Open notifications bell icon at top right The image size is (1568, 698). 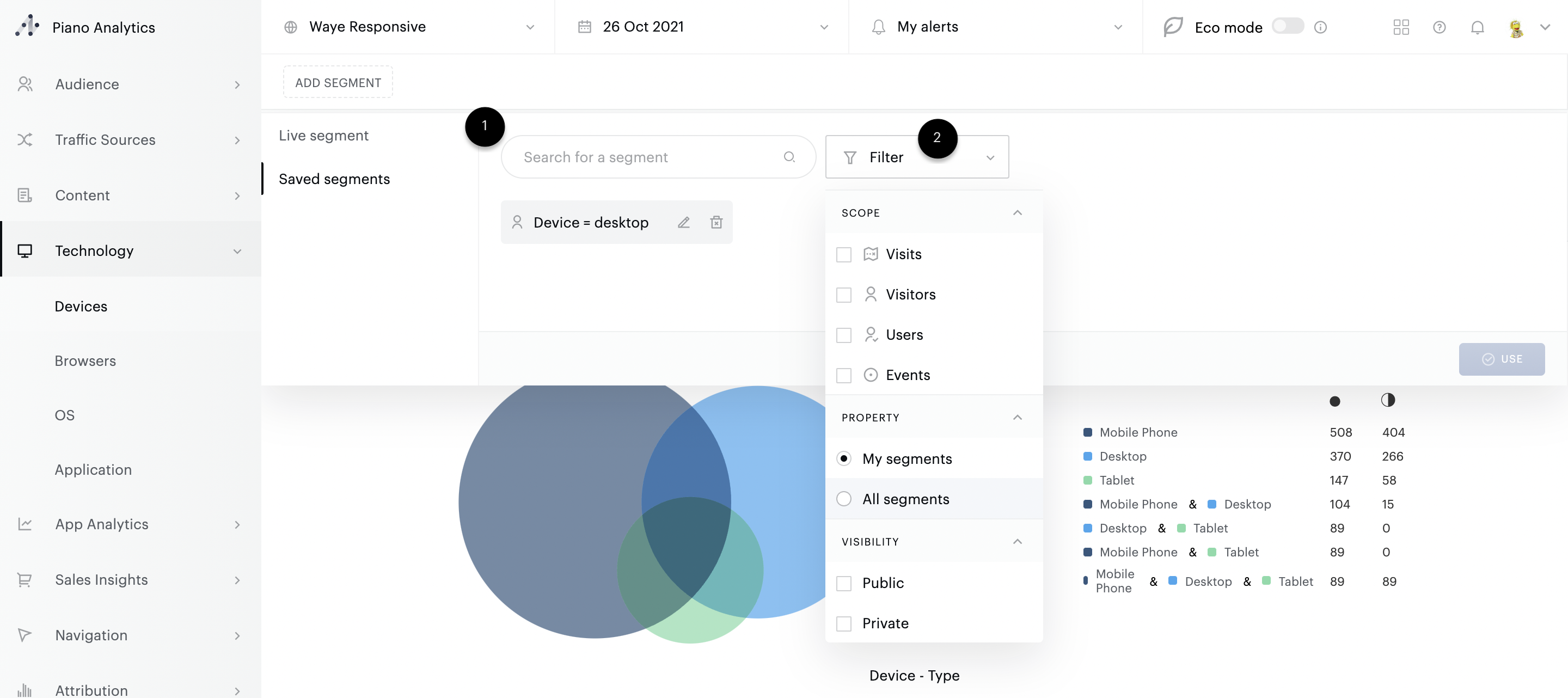click(x=1477, y=27)
